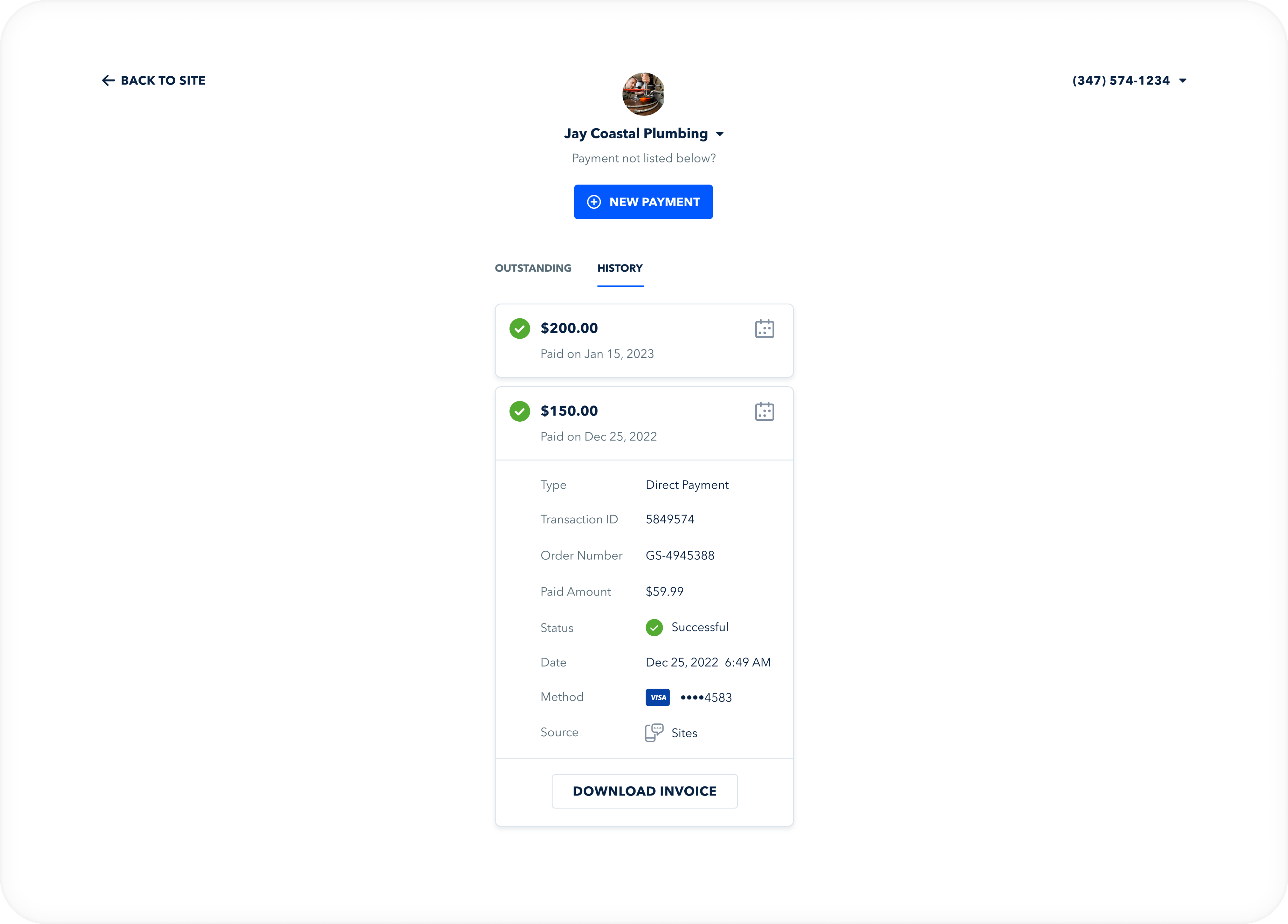Switch to the Outstanding tab
The image size is (1288, 924).
[x=533, y=268]
